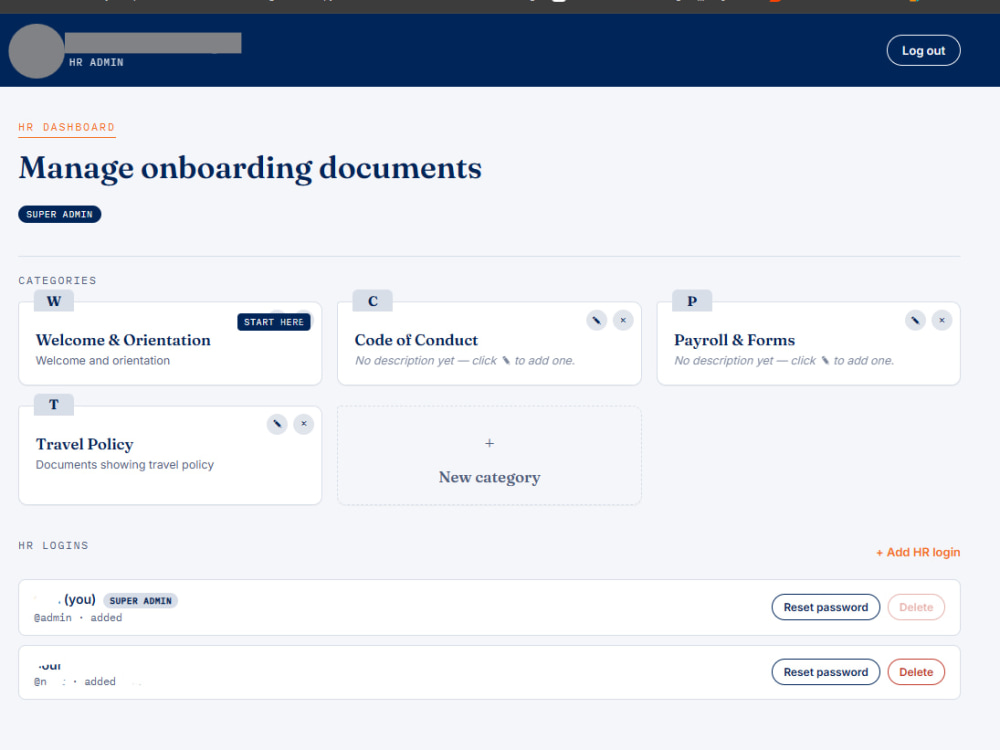Delete the Travel Policy category
Screen dimensions: 1000x750
click(304, 424)
